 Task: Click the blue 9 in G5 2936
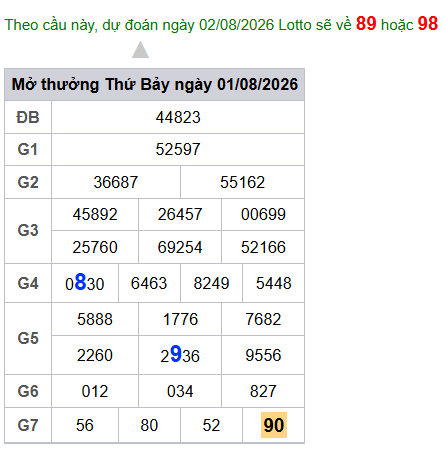tap(176, 354)
